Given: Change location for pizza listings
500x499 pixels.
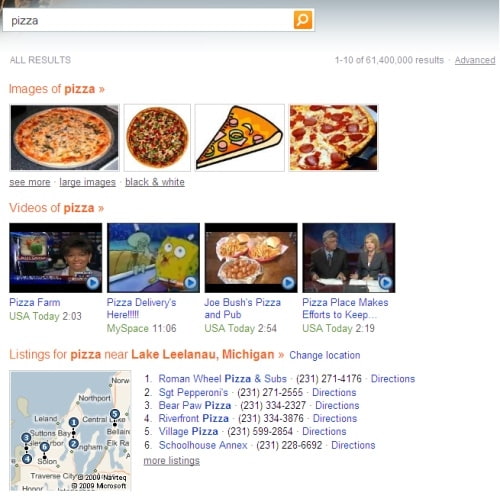Looking at the screenshot, I should coord(325,355).
